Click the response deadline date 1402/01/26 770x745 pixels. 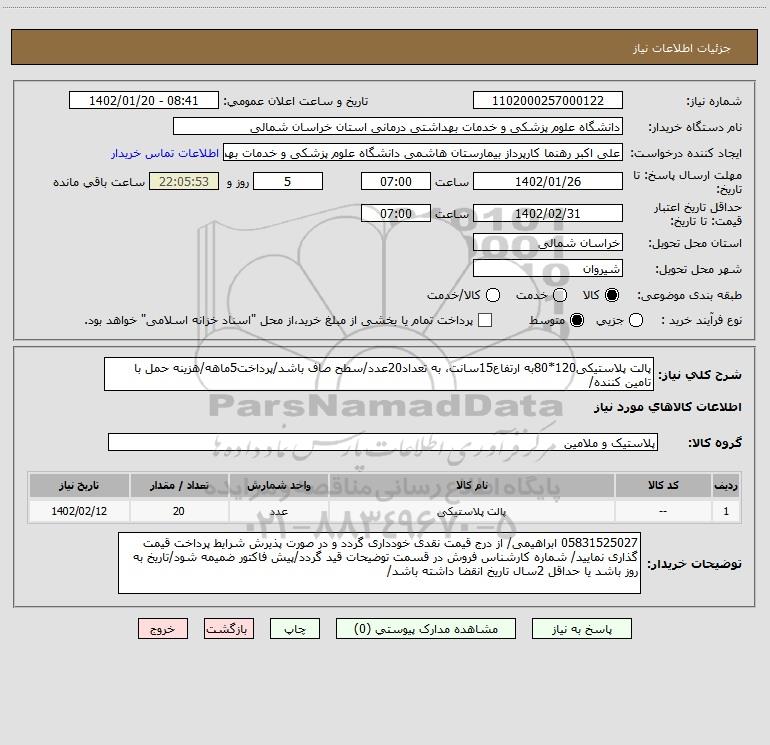click(x=548, y=181)
